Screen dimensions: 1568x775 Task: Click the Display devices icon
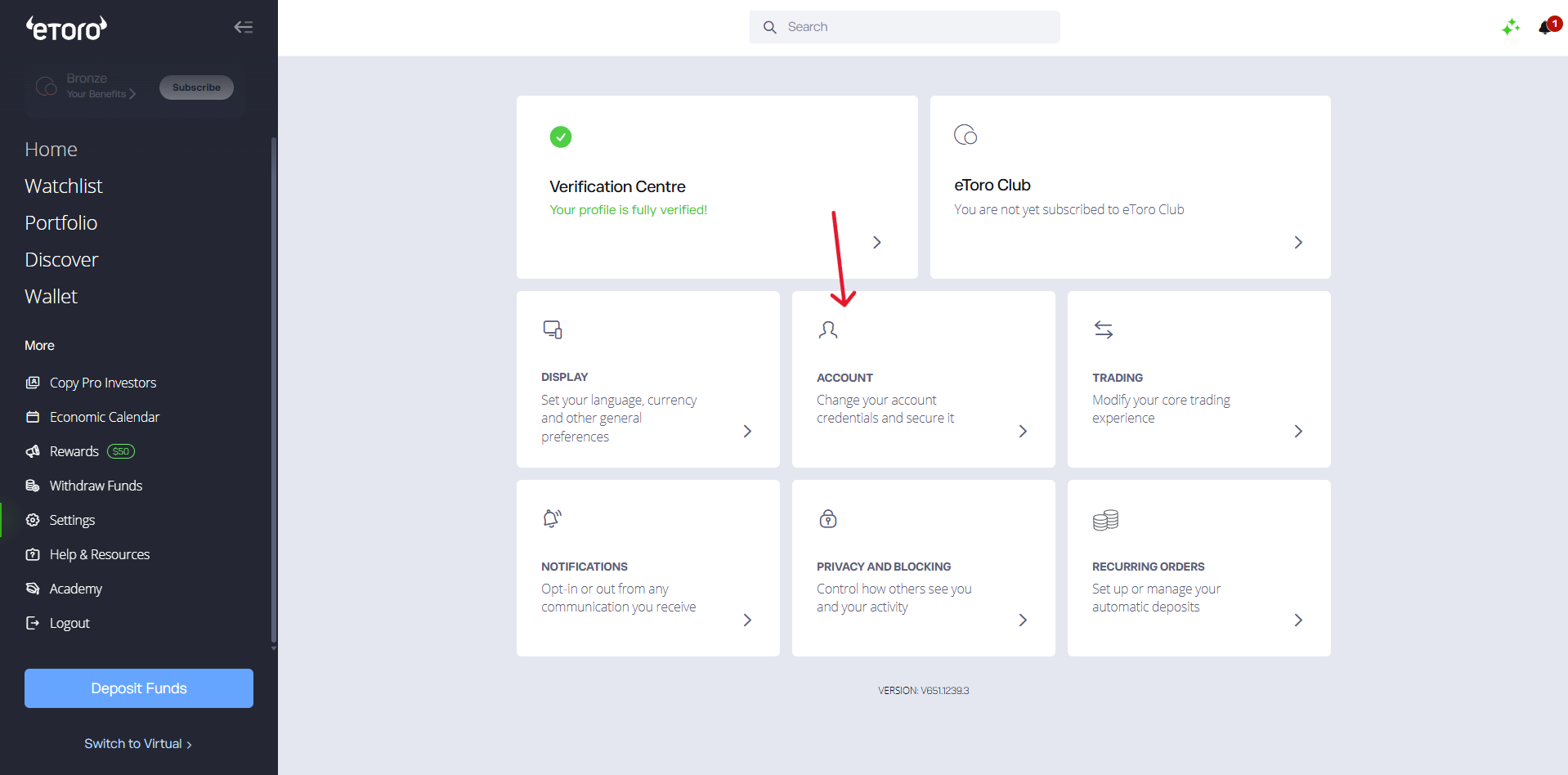553,329
